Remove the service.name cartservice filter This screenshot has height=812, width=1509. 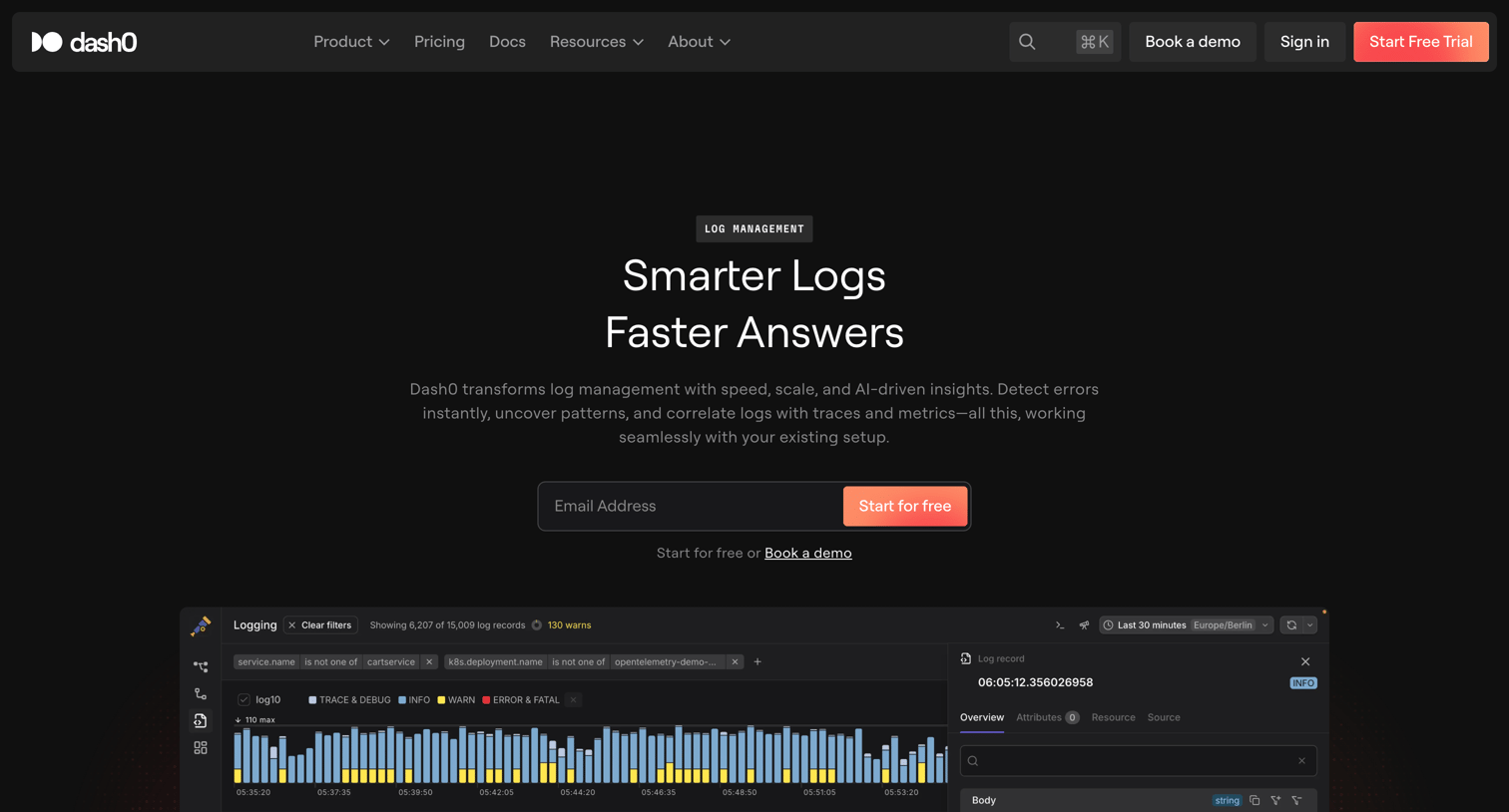[x=429, y=661]
